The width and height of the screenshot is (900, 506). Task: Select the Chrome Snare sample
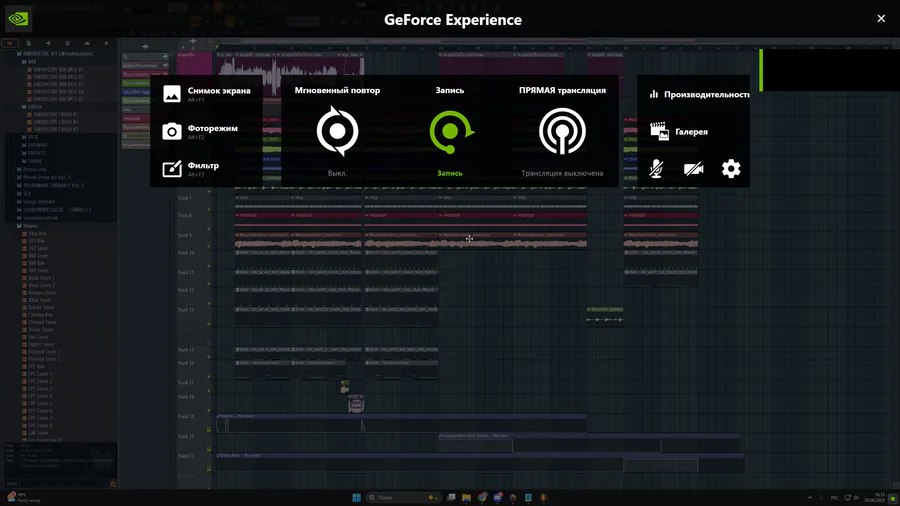(38, 322)
